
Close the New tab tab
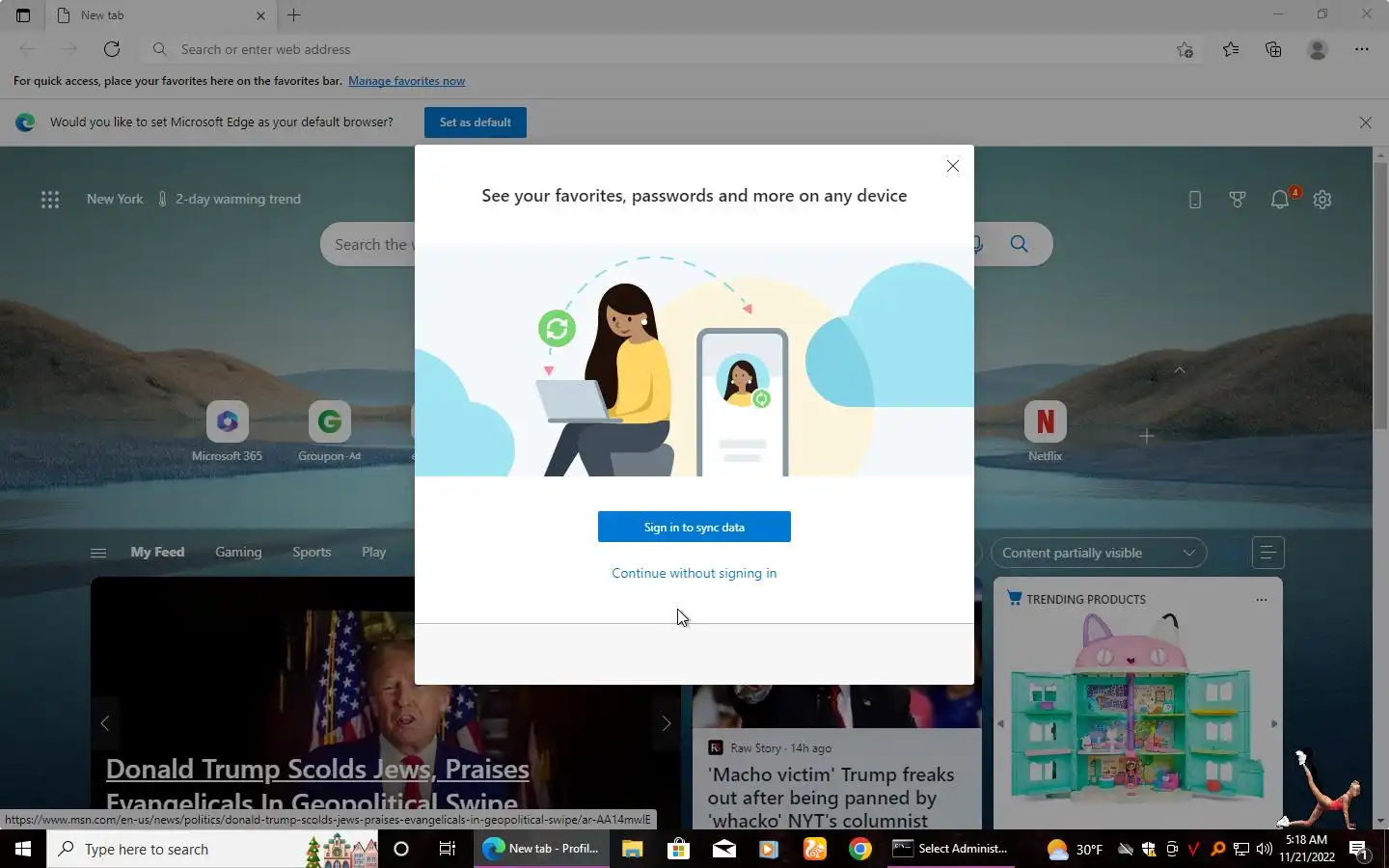[260, 15]
